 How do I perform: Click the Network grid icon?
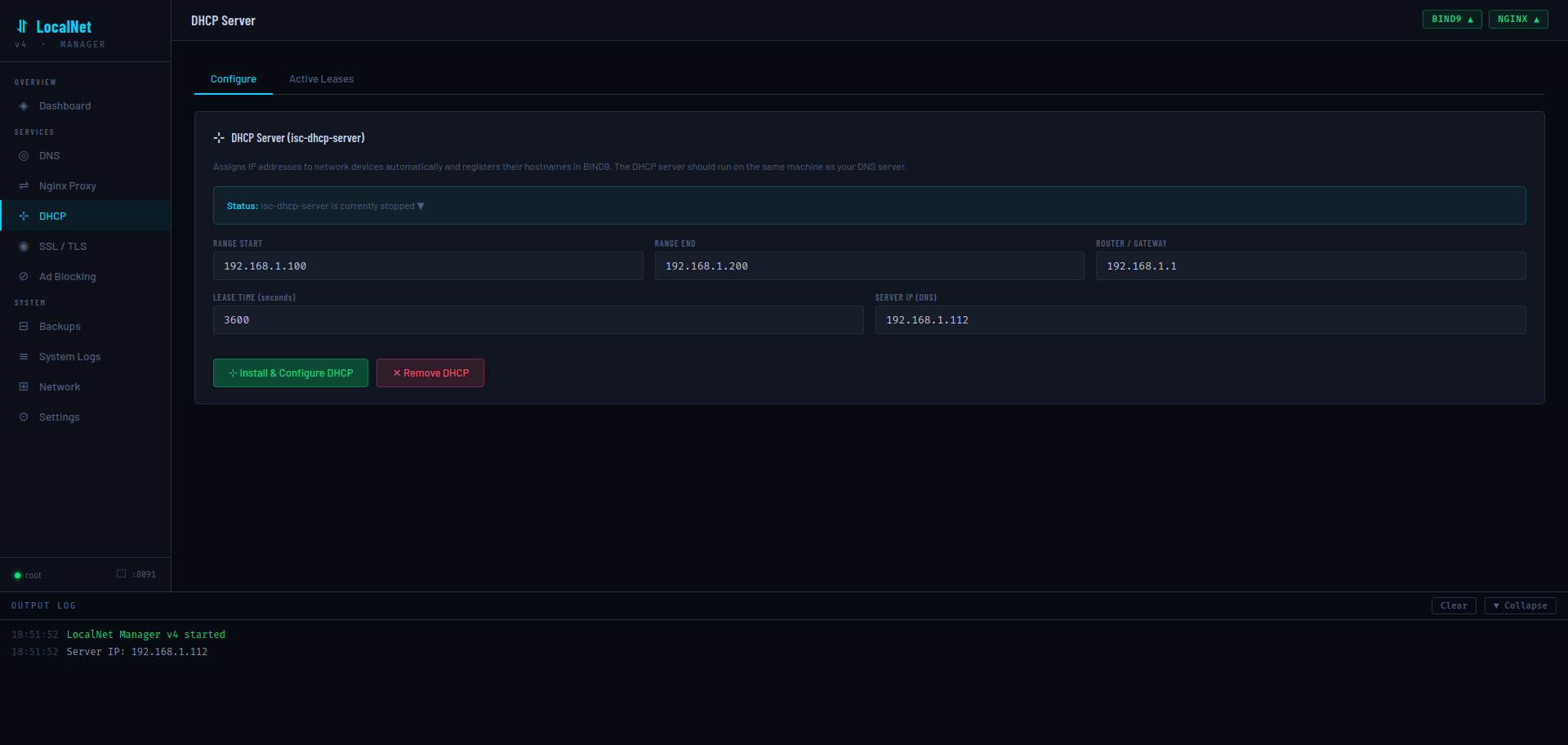(x=24, y=387)
